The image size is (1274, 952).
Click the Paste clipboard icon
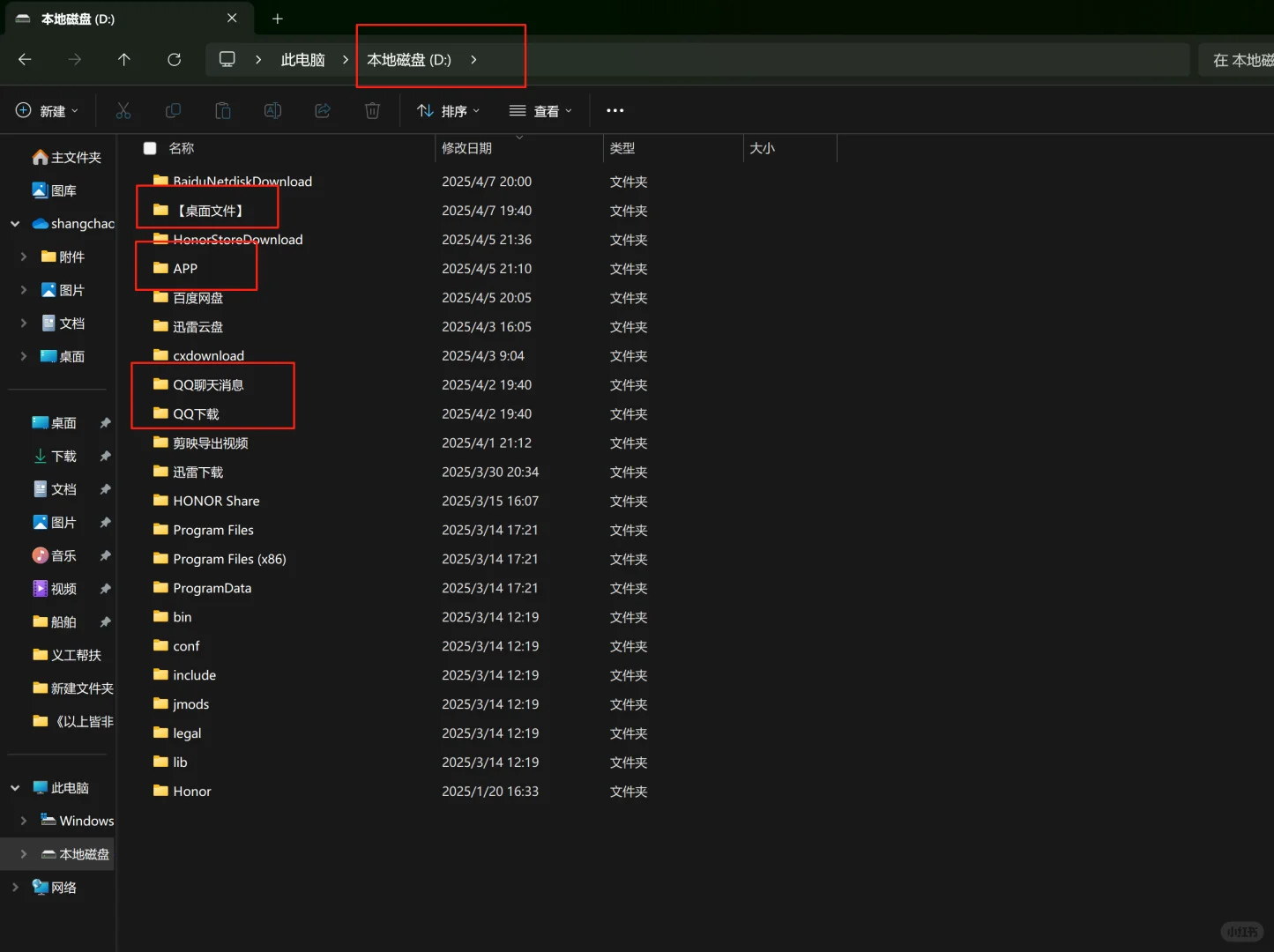(x=223, y=111)
